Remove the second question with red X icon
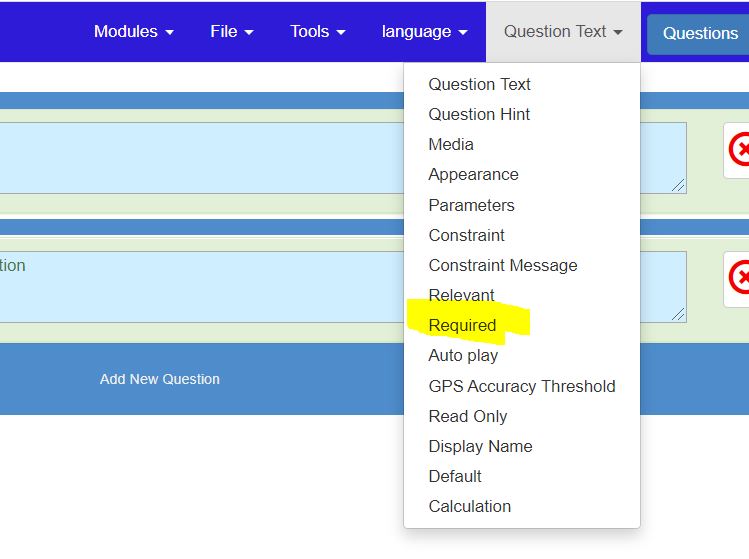This screenshot has height=559, width=749. (x=740, y=277)
